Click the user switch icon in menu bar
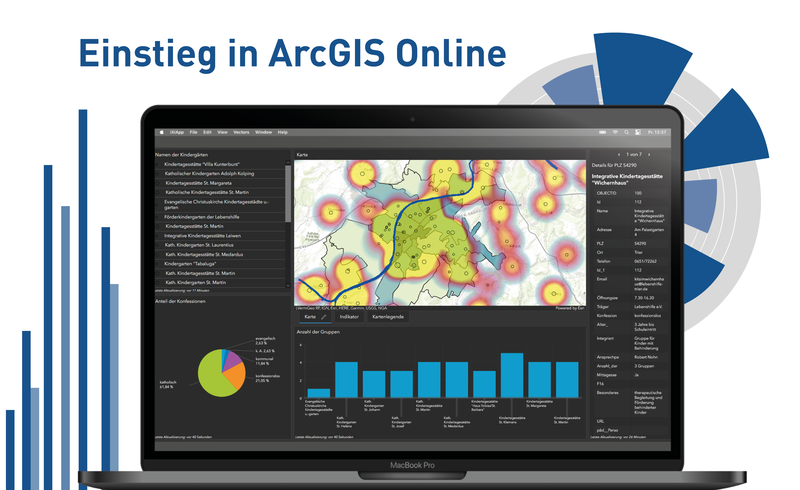Image resolution: width=800 pixels, height=490 pixels. (638, 132)
